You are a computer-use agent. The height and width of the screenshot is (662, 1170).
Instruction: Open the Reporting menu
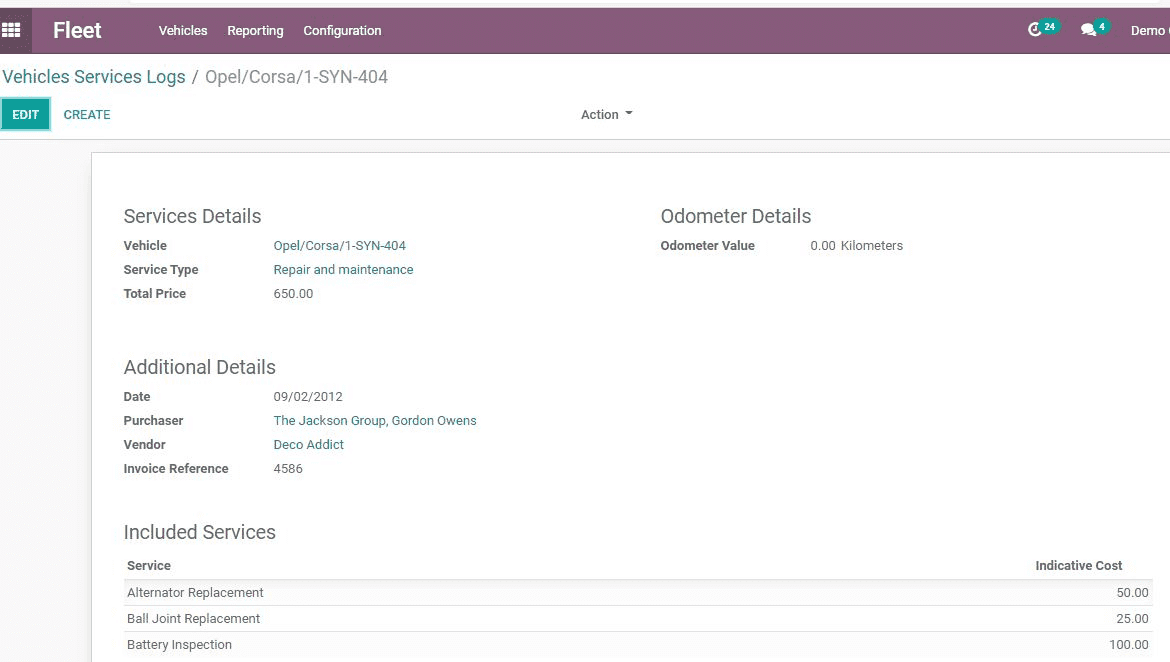[x=255, y=31]
